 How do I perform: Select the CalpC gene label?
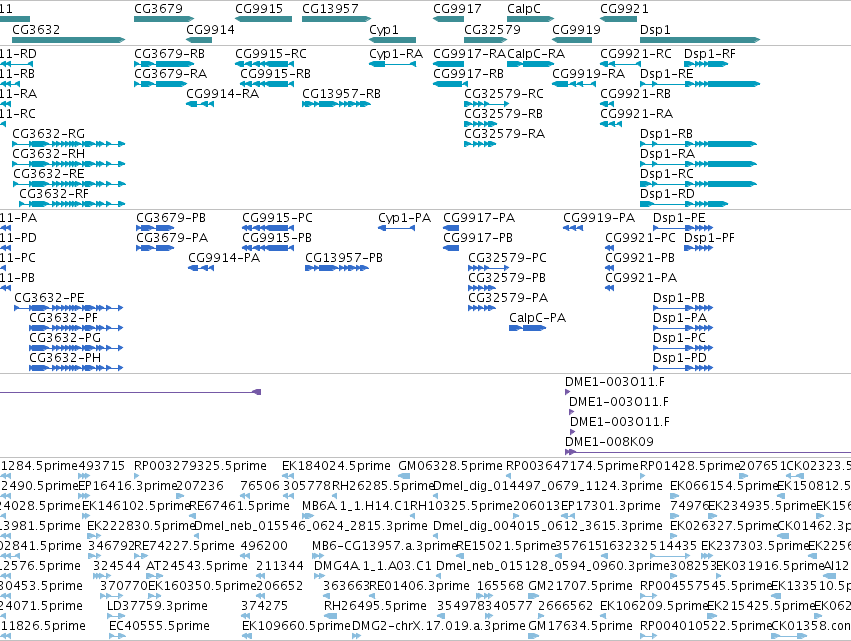524,9
